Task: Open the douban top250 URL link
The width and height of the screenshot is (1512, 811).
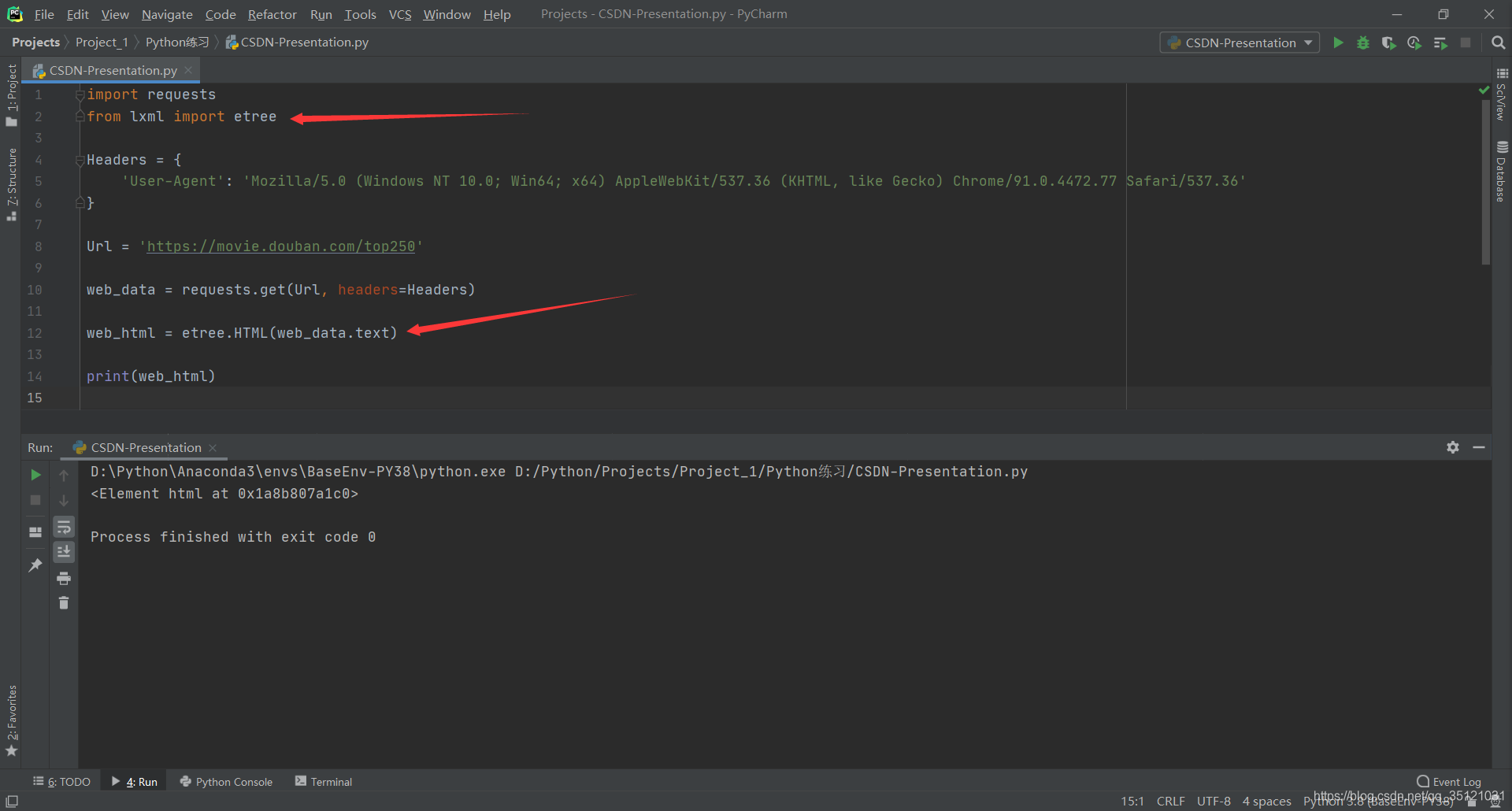Action: pos(280,246)
